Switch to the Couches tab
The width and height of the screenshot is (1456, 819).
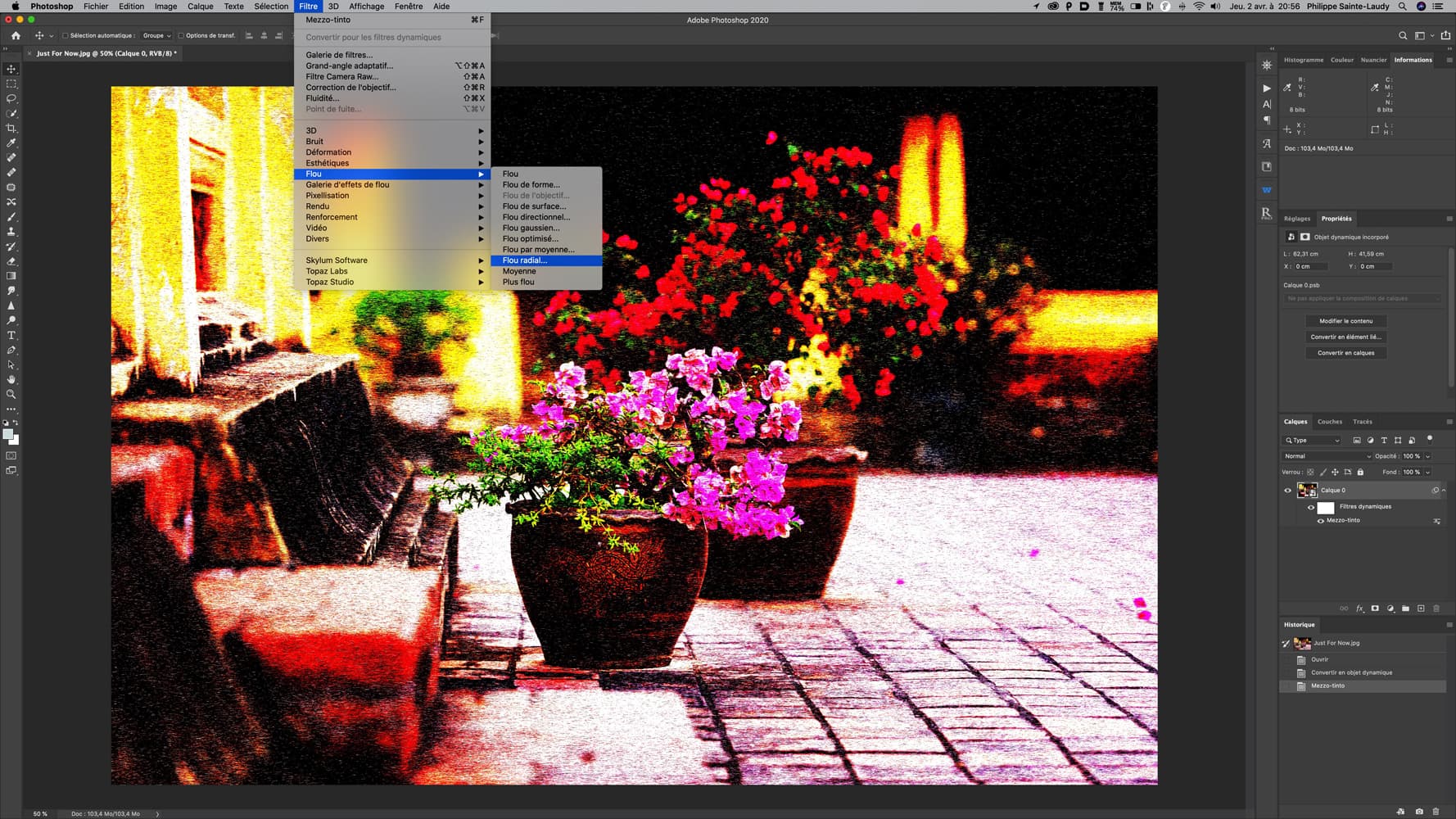click(1329, 422)
